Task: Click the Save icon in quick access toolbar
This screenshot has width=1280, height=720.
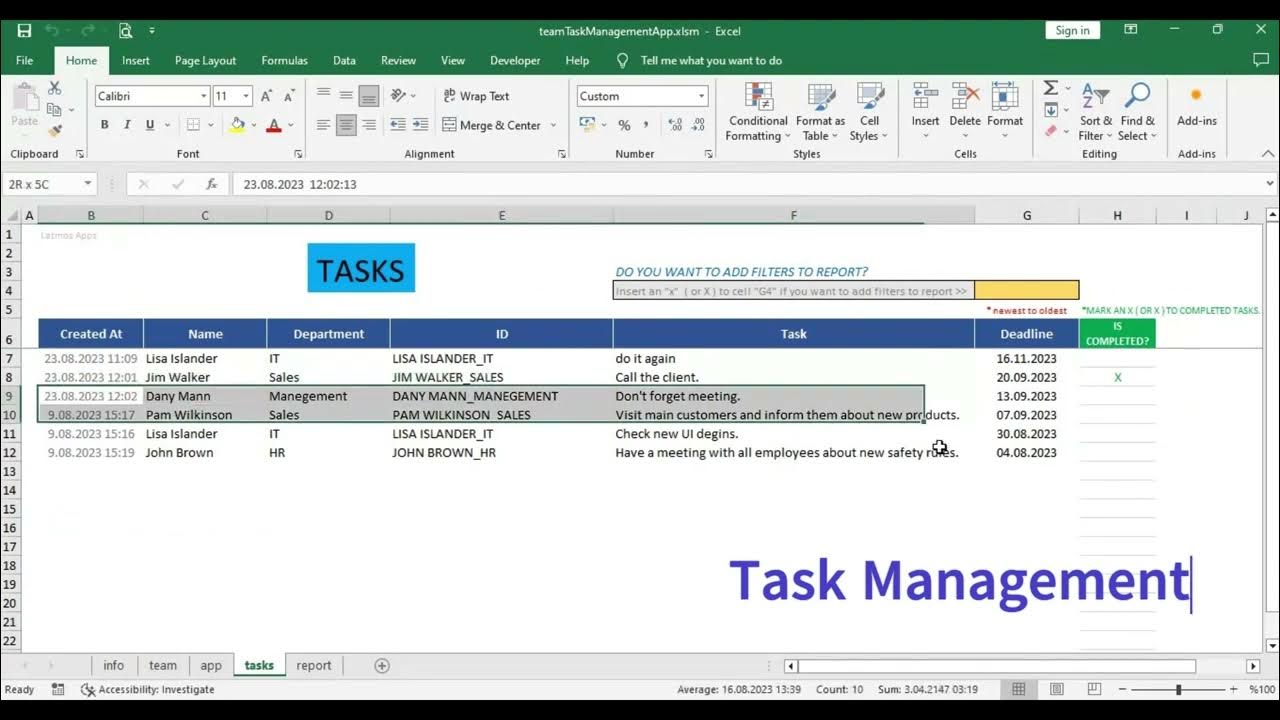Action: click(24, 31)
